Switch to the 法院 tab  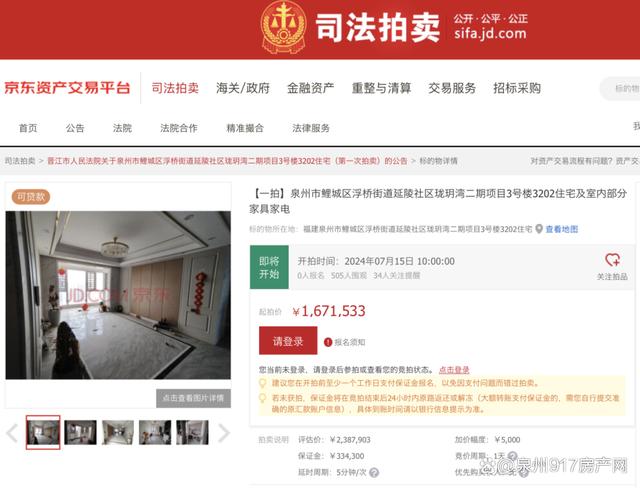point(122,128)
